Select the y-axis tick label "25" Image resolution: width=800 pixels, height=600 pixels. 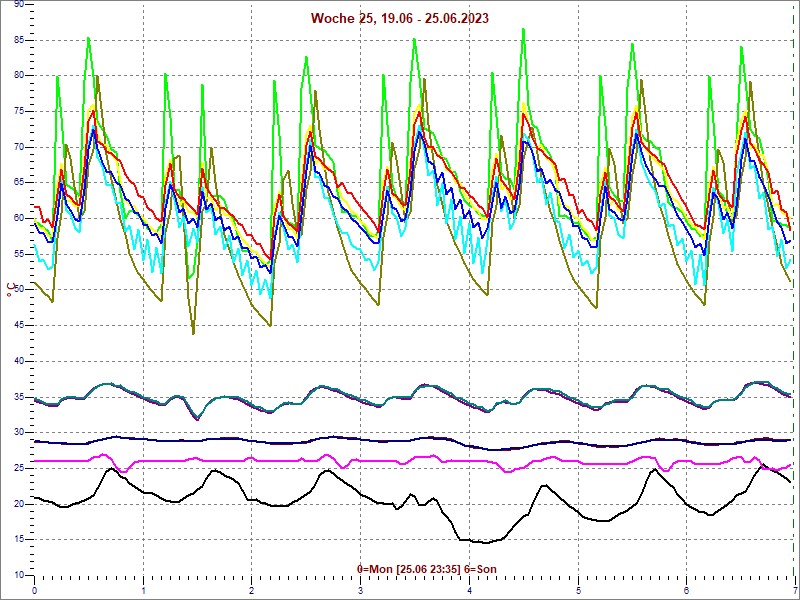pyautogui.click(x=18, y=468)
